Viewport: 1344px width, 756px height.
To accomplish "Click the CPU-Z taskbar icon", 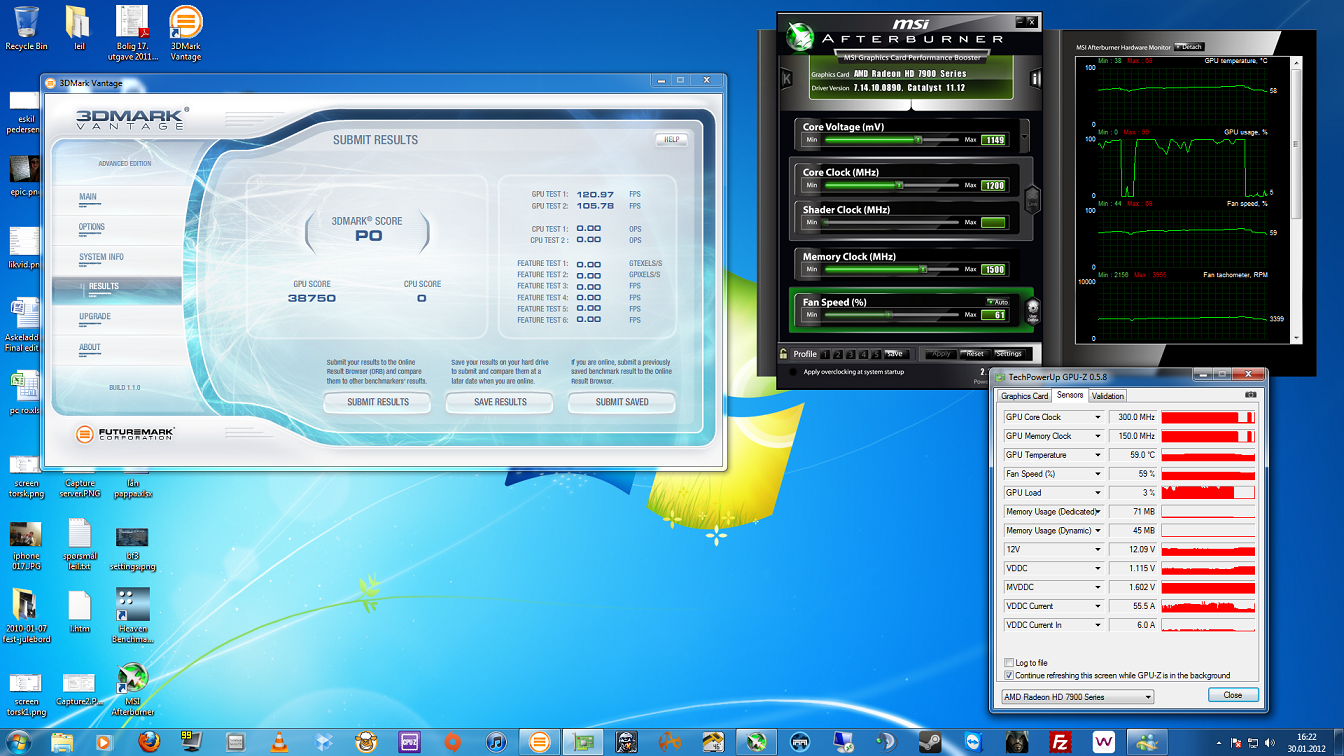I will point(409,742).
